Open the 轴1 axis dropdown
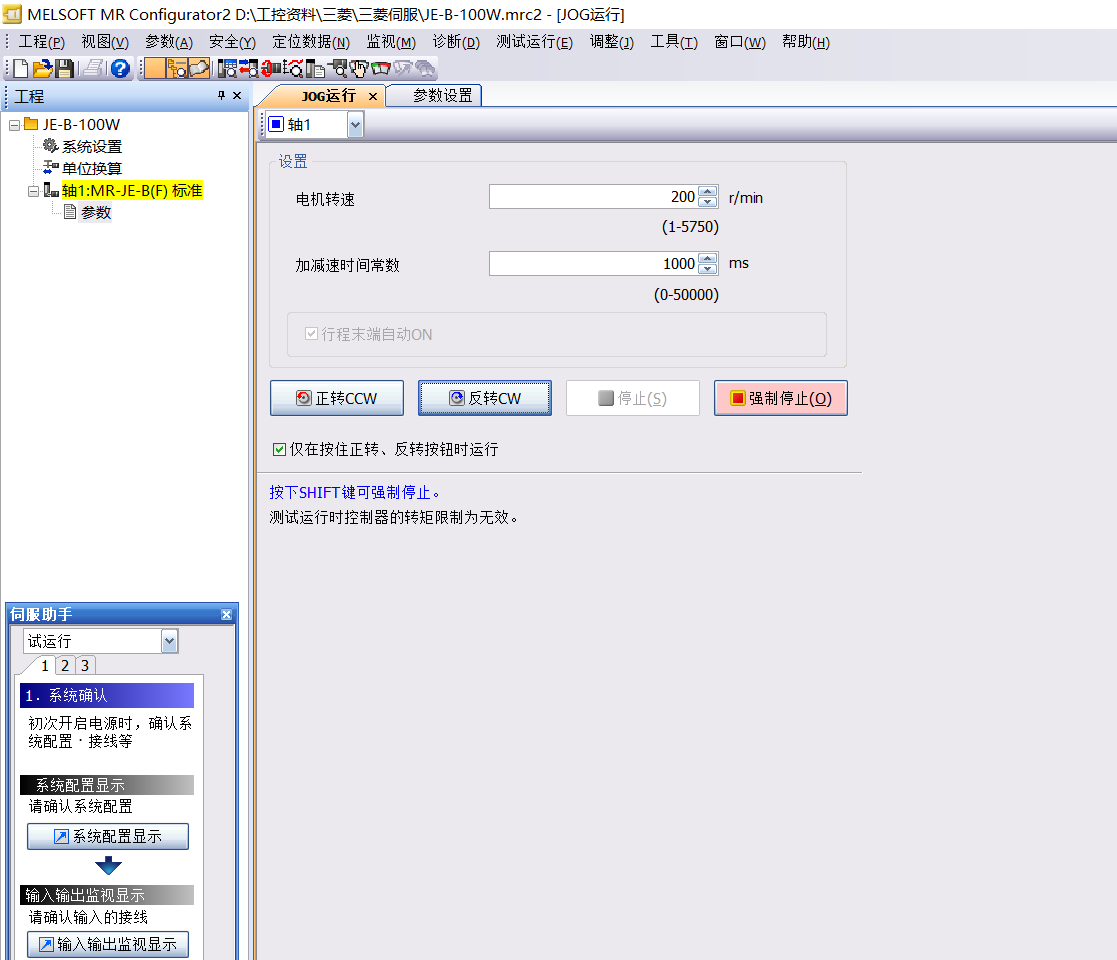This screenshot has height=960, width=1117. point(355,125)
